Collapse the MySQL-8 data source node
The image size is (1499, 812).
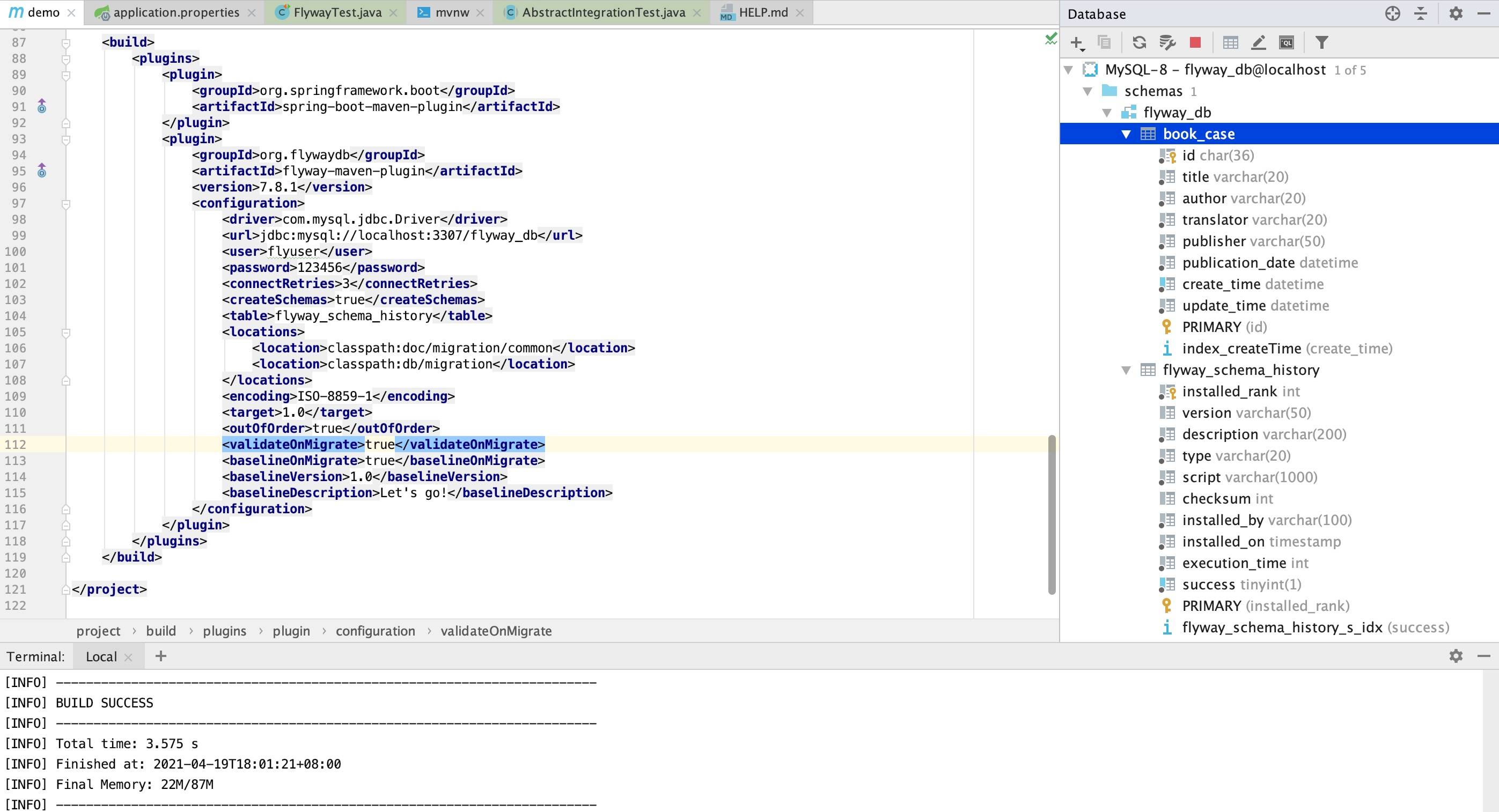(1068, 70)
